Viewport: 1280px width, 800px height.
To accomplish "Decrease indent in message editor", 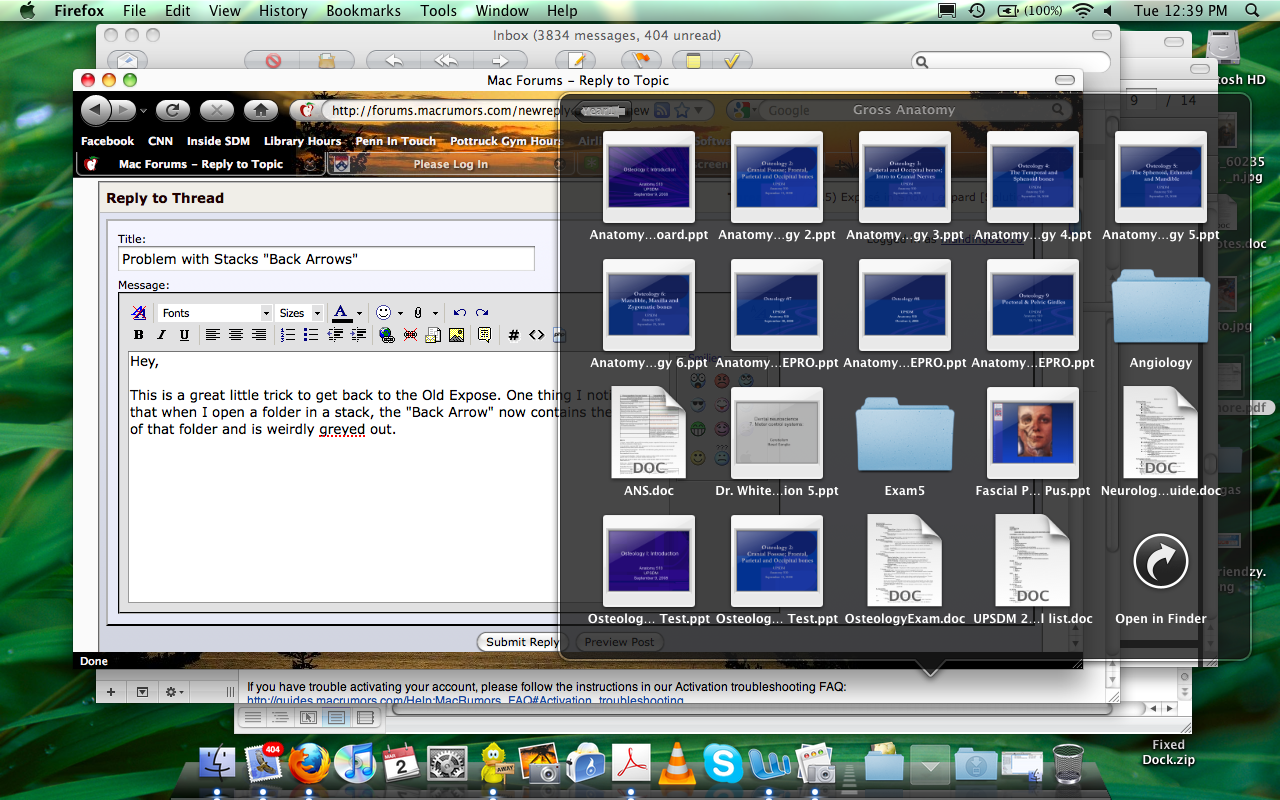I will click(335, 335).
